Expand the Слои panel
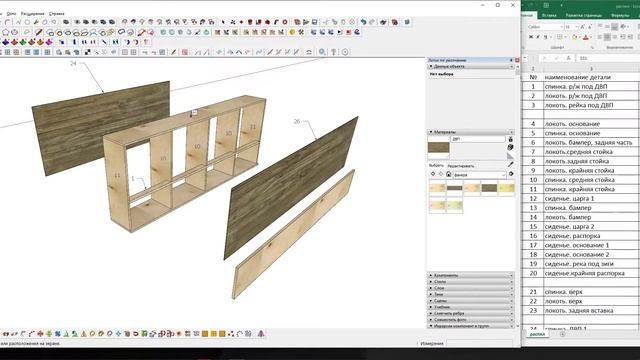The width and height of the screenshot is (640, 360). 471,288
